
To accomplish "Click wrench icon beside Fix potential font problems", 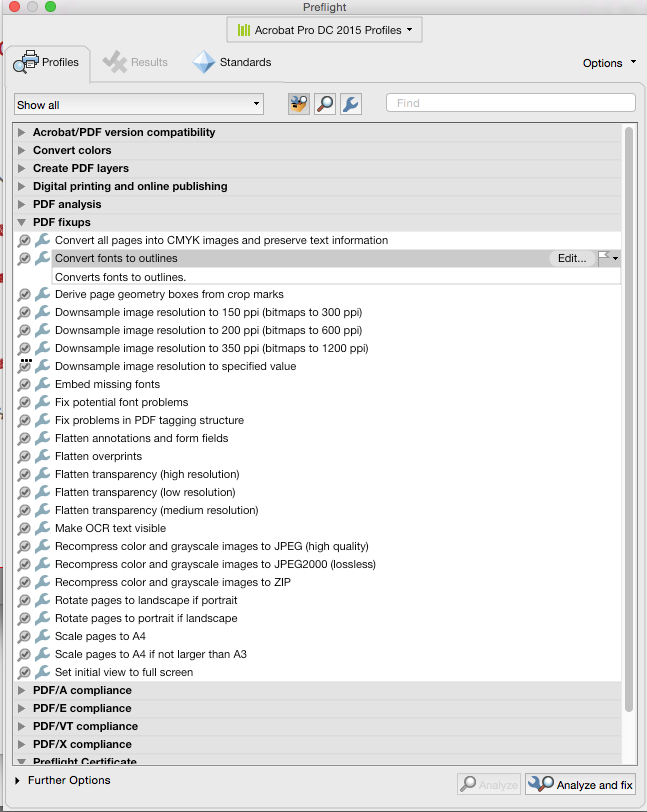I will (42, 402).
